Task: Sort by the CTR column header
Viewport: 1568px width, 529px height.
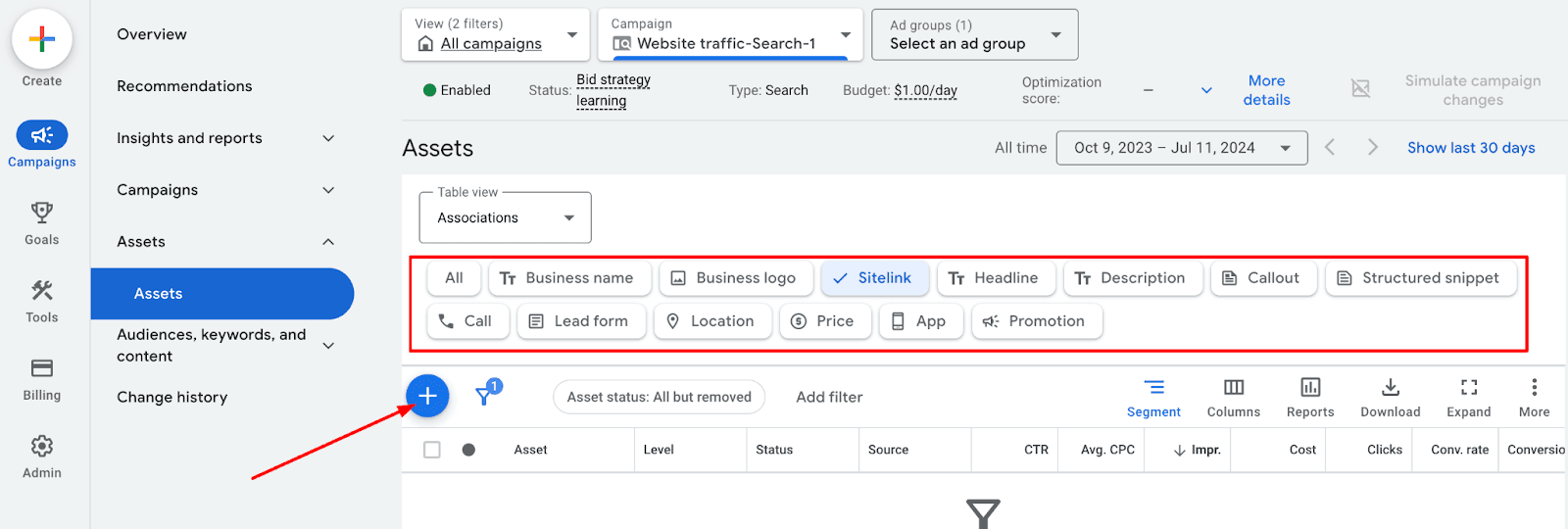Action: [1036, 450]
